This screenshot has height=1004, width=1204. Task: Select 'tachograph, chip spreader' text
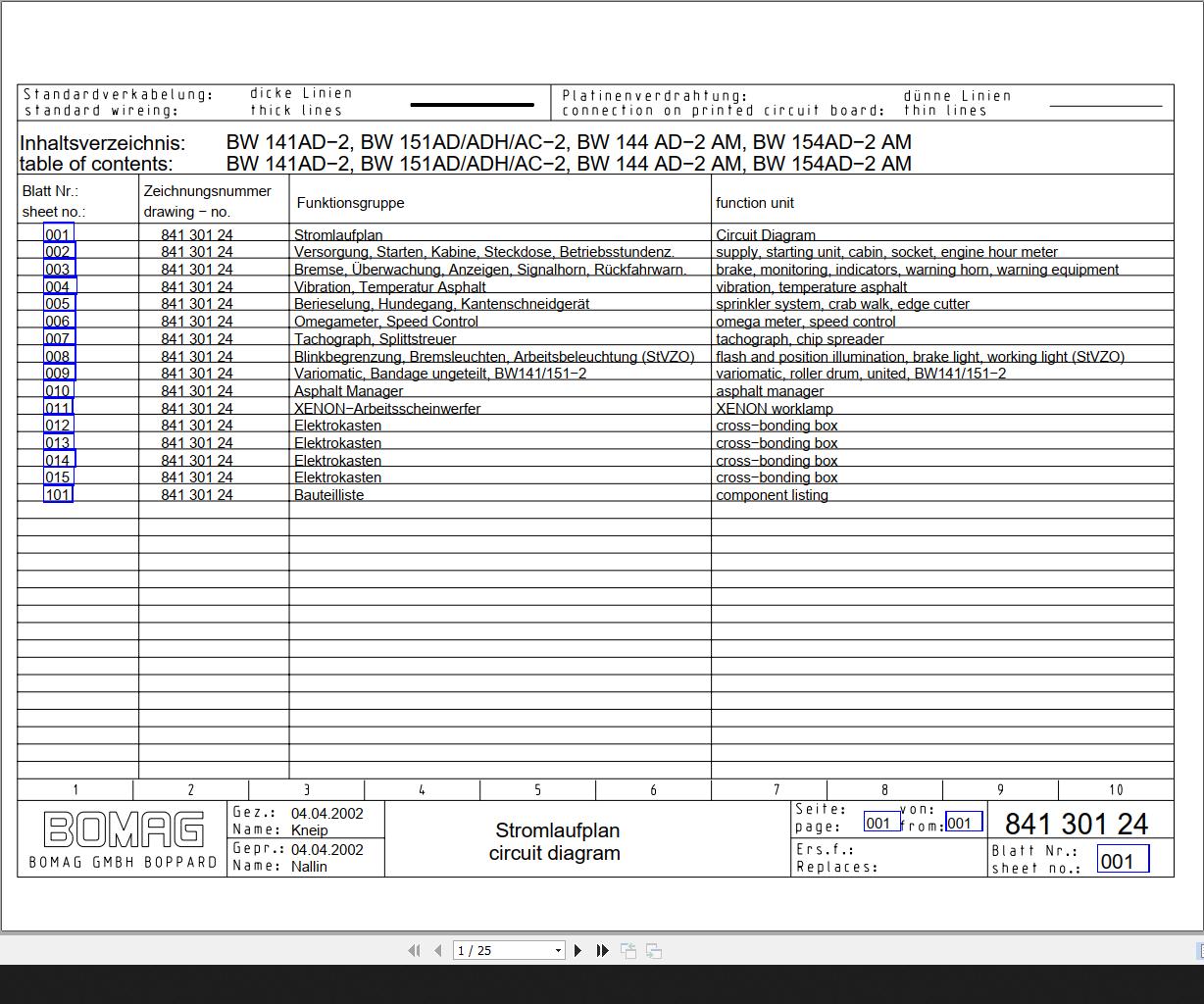[800, 339]
